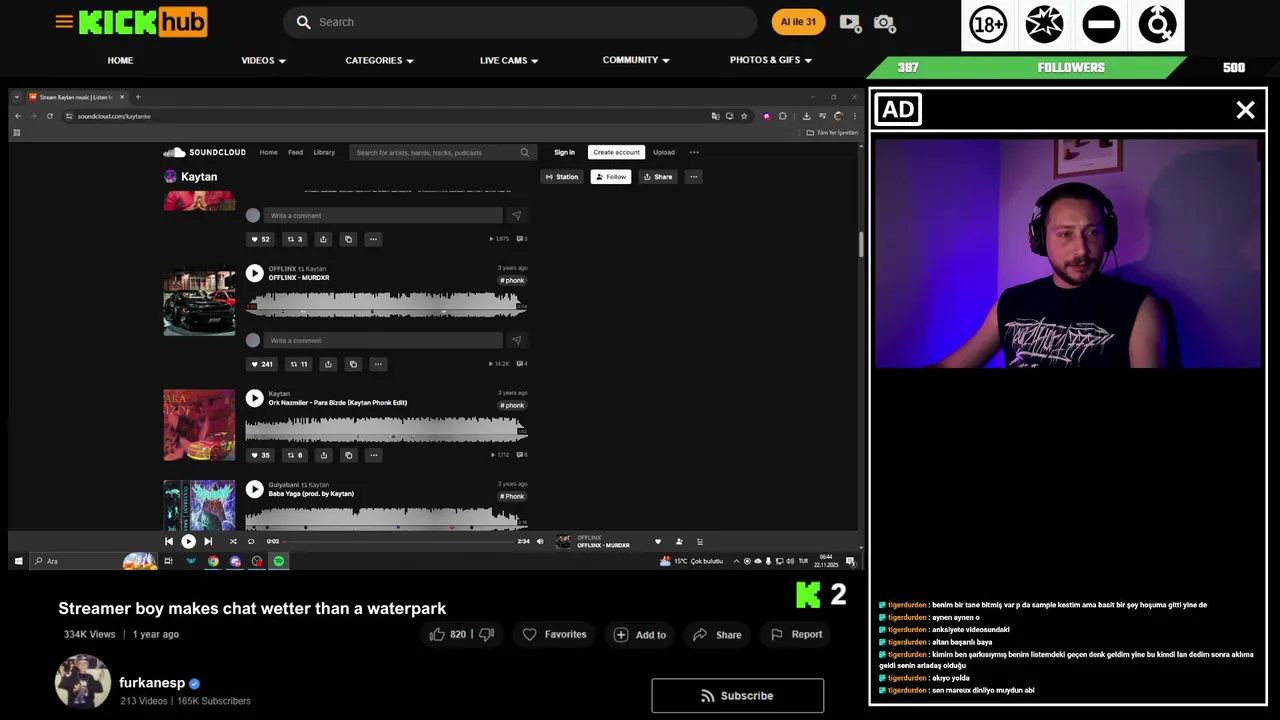
Task: Click SoundCloud search for artists field
Action: pos(442,152)
